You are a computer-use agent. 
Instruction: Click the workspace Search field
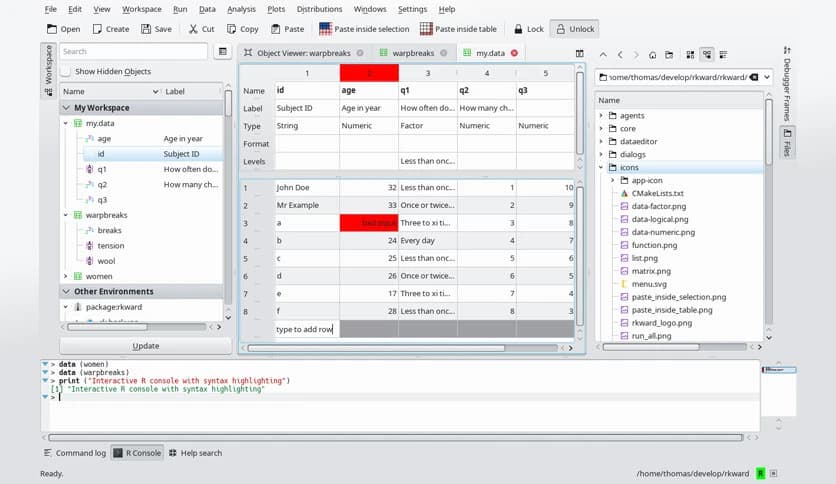click(133, 51)
